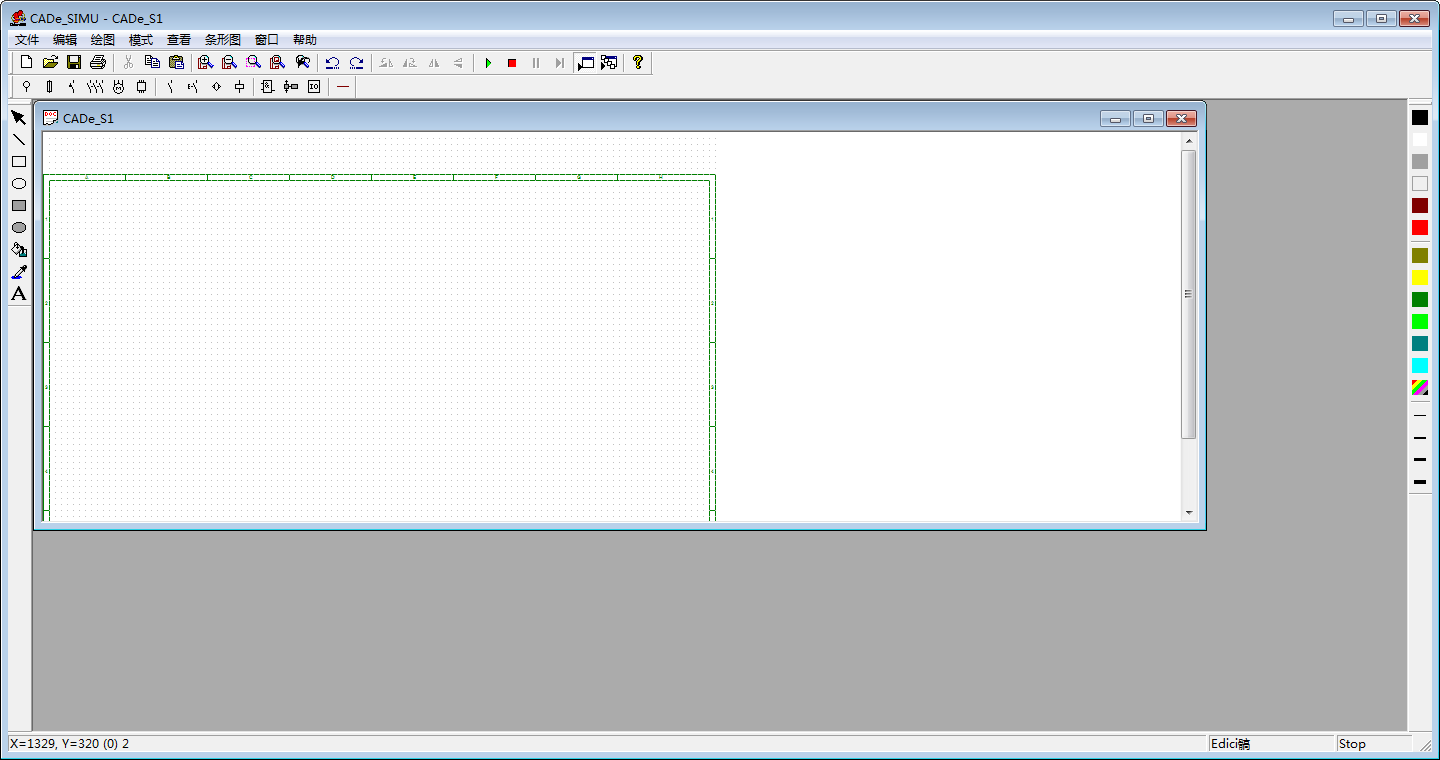Open the 条形图 menu
The image size is (1440, 760).
click(x=223, y=40)
